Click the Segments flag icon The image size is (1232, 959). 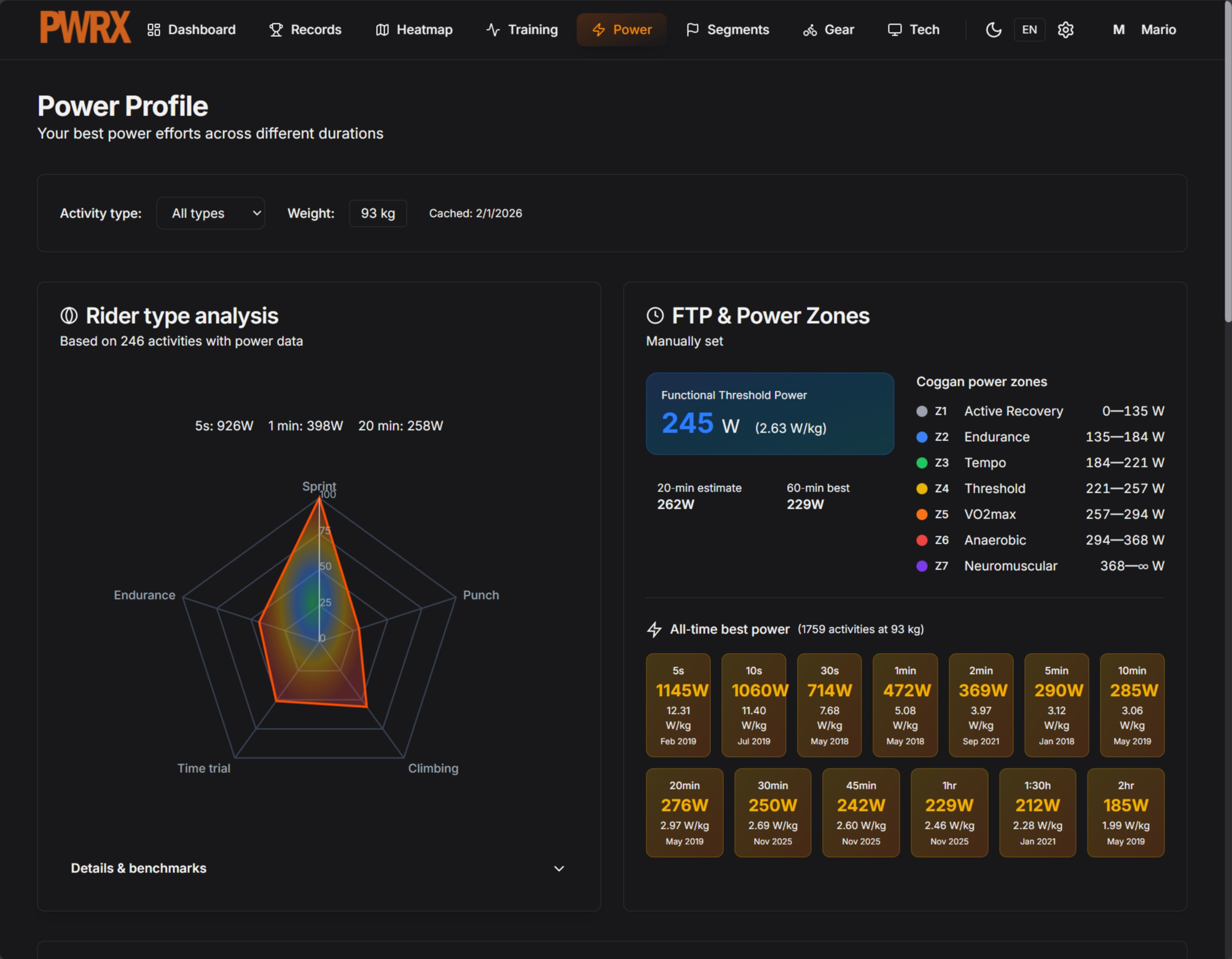[x=693, y=29]
